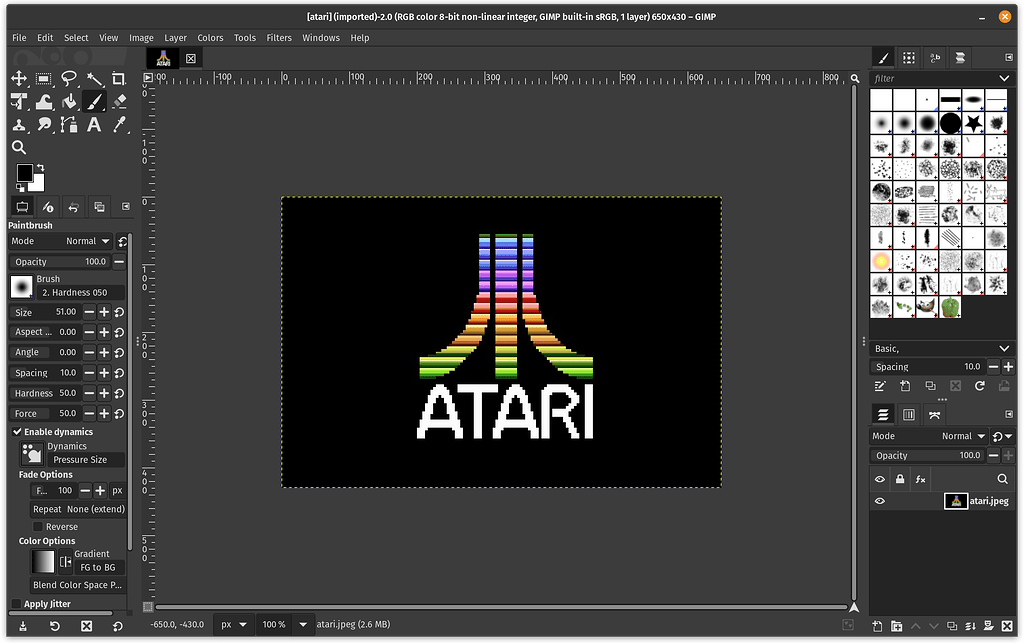Image resolution: width=1024 pixels, height=643 pixels.
Task: Choose the Crop tool
Action: (119, 79)
